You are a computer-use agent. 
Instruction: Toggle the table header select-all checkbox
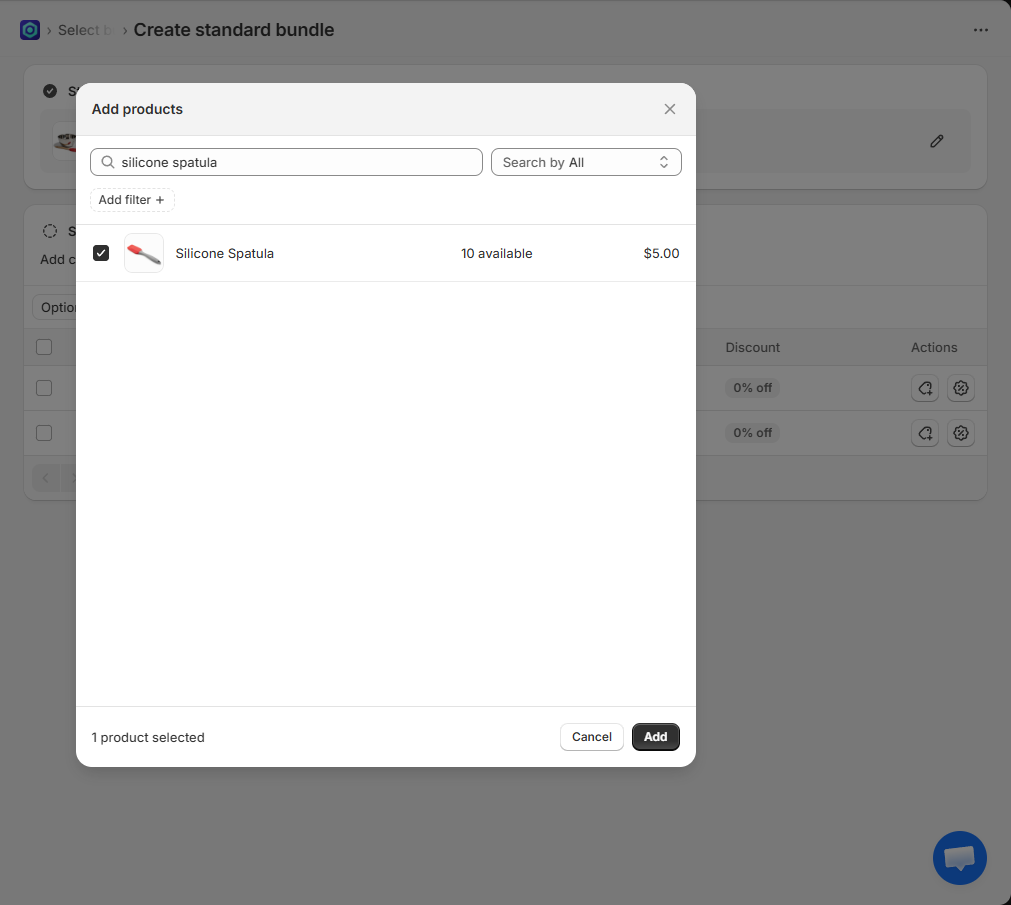coord(44,347)
